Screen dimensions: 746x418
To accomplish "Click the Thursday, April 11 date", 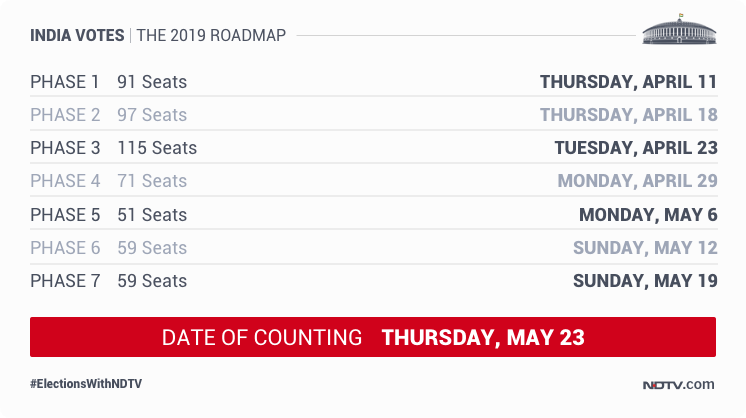I will pyautogui.click(x=628, y=82).
